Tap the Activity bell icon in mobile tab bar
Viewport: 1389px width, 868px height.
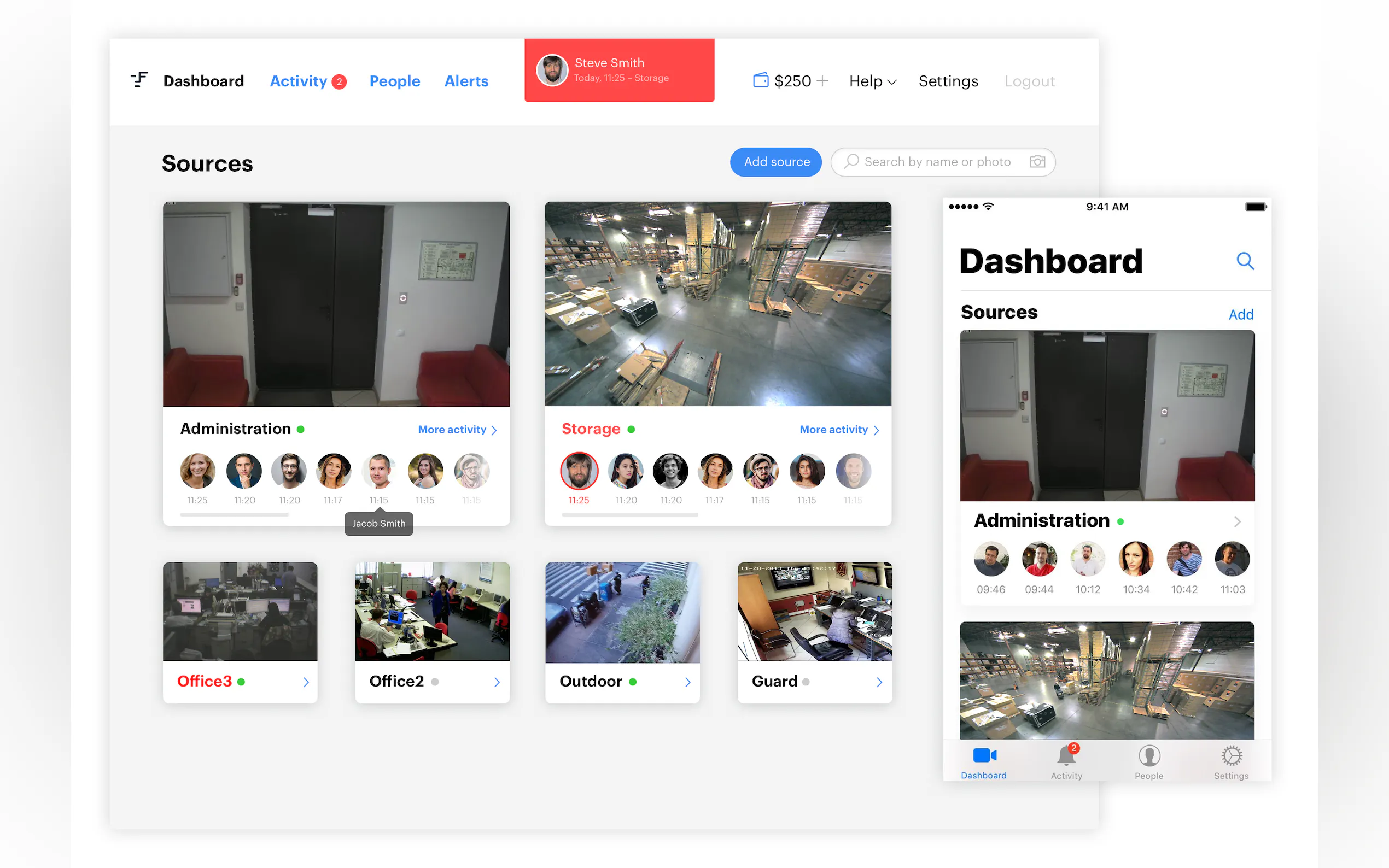(1066, 756)
